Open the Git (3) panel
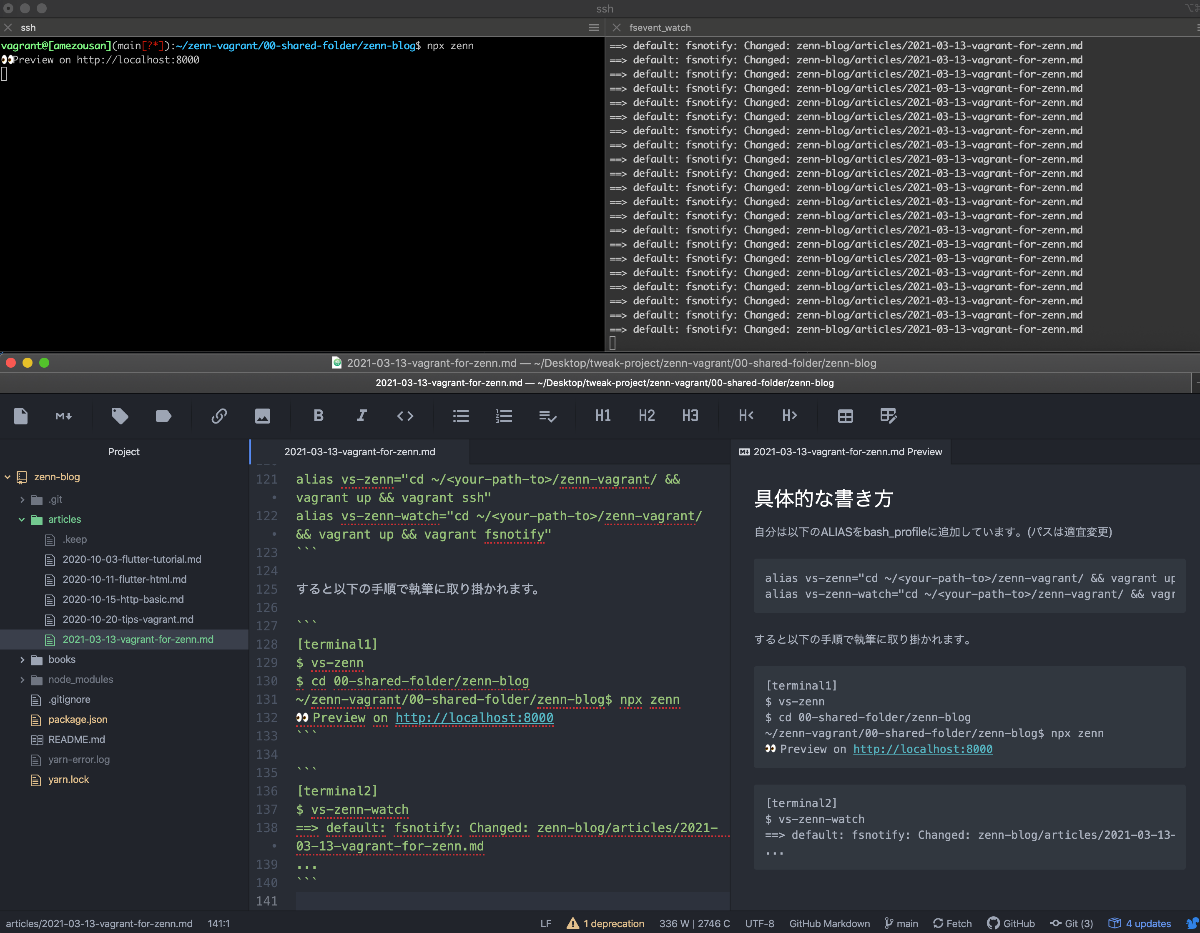The height and width of the screenshot is (933, 1200). pyautogui.click(x=1072, y=923)
